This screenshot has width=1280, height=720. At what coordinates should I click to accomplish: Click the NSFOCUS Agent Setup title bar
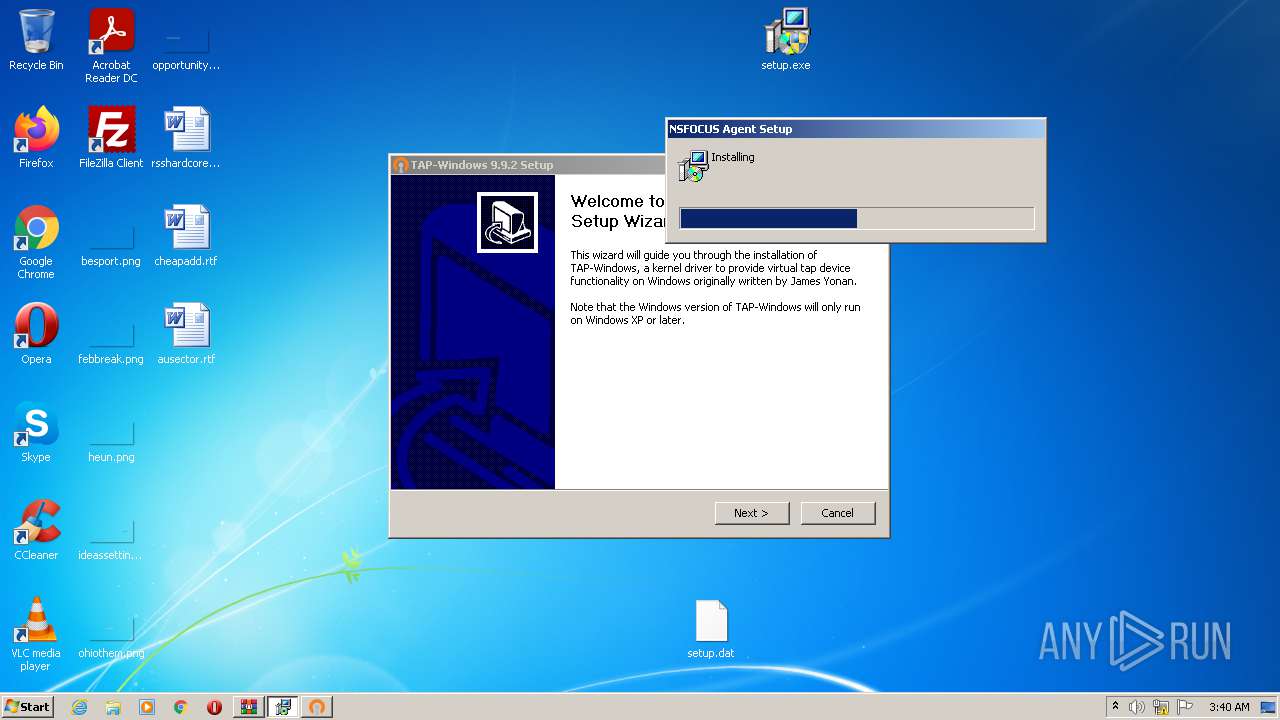click(856, 128)
